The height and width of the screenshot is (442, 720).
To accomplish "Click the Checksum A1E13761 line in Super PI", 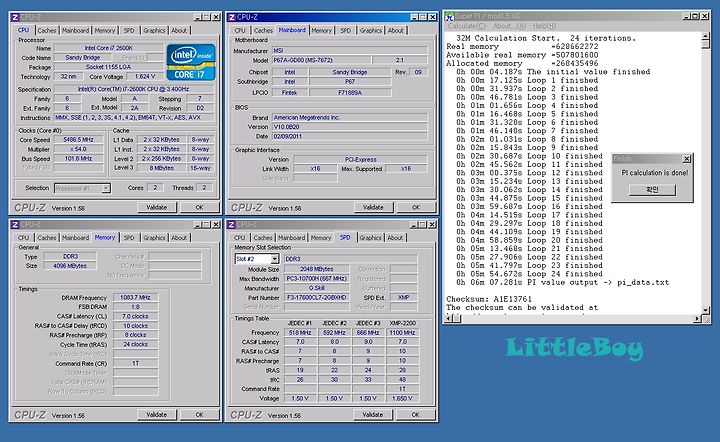I will coord(489,299).
